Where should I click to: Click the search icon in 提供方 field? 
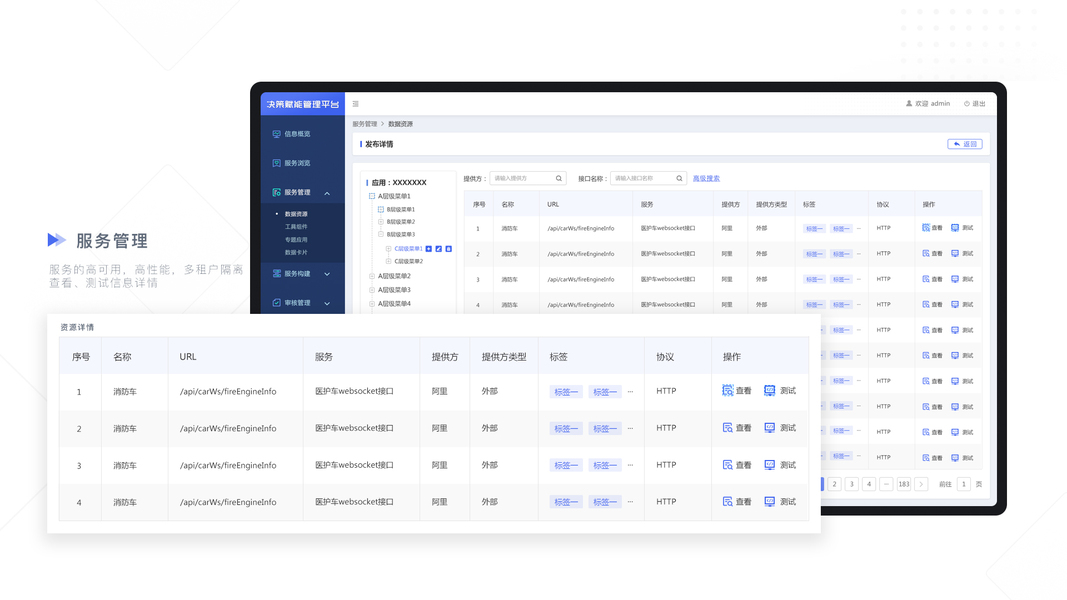point(559,178)
